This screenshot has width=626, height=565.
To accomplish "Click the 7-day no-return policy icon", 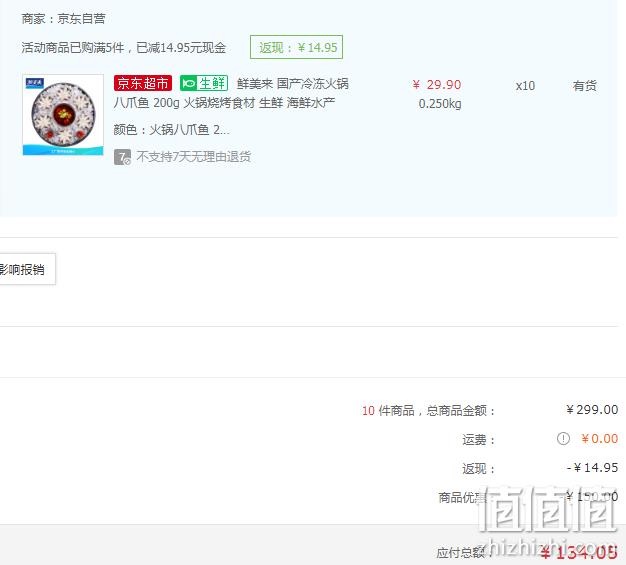I will [122, 157].
